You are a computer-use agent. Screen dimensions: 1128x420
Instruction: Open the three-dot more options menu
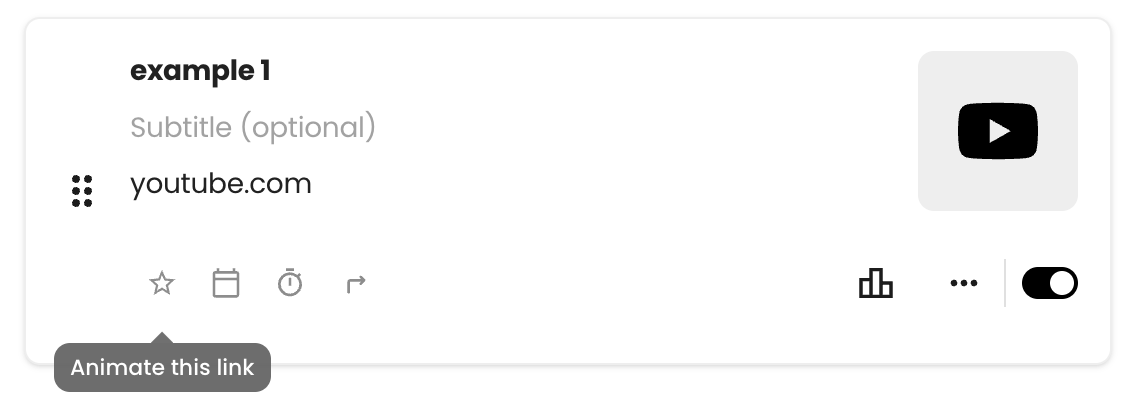click(964, 283)
